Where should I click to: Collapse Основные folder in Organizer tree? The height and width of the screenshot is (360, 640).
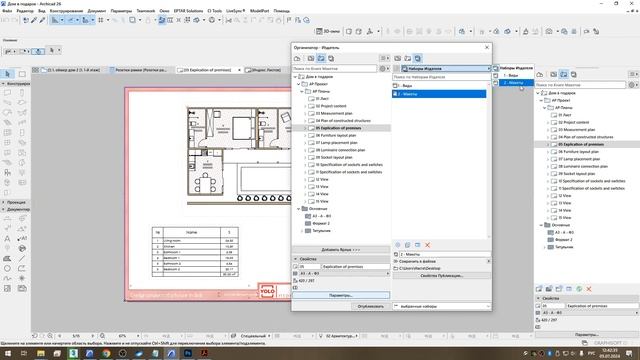(299, 209)
